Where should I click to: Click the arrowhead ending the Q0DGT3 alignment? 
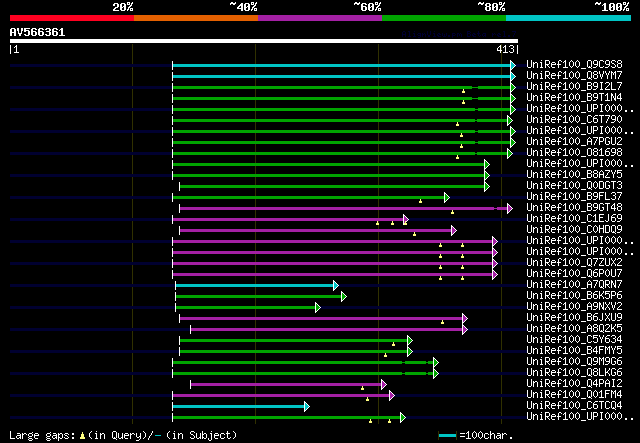pyautogui.click(x=487, y=187)
